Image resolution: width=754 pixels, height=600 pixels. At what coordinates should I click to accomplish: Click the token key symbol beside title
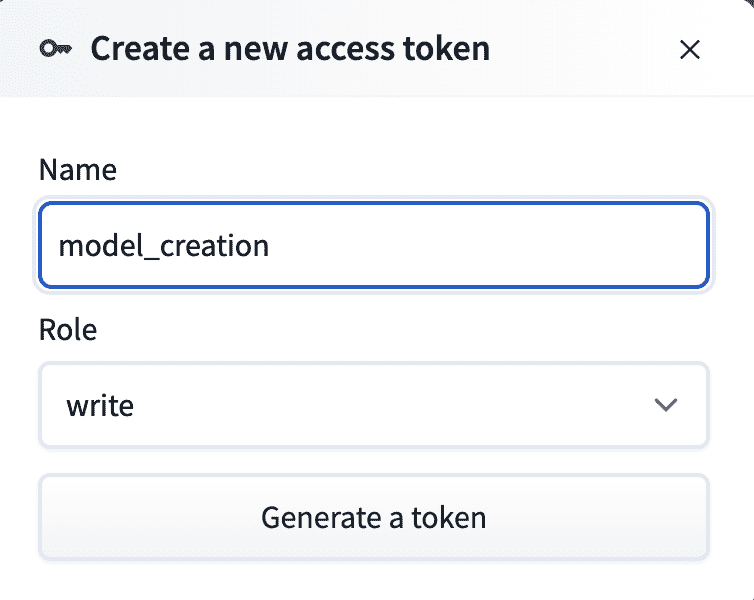pos(55,49)
